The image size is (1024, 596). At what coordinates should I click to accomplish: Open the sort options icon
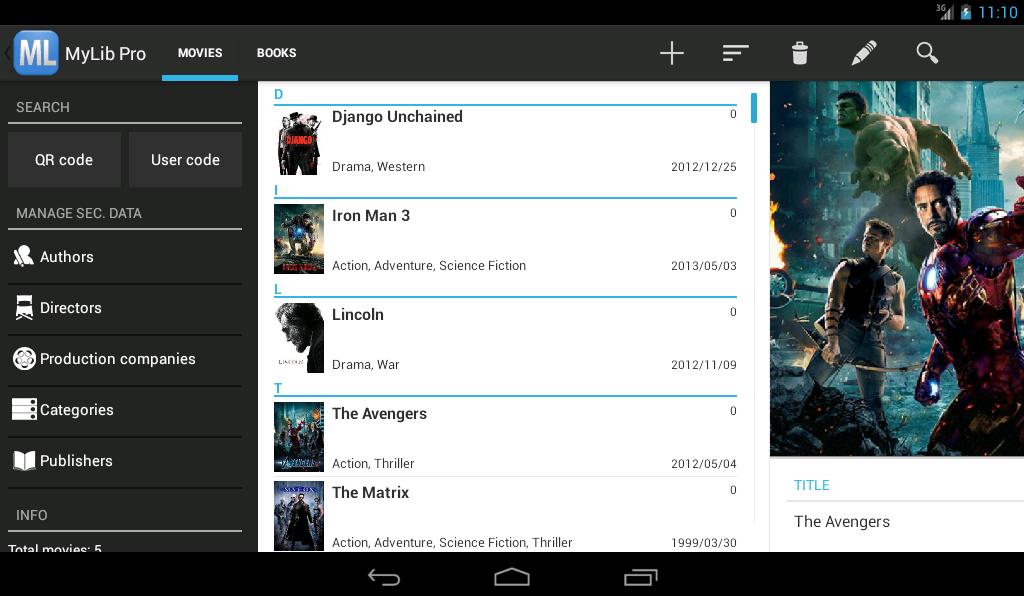click(x=735, y=53)
